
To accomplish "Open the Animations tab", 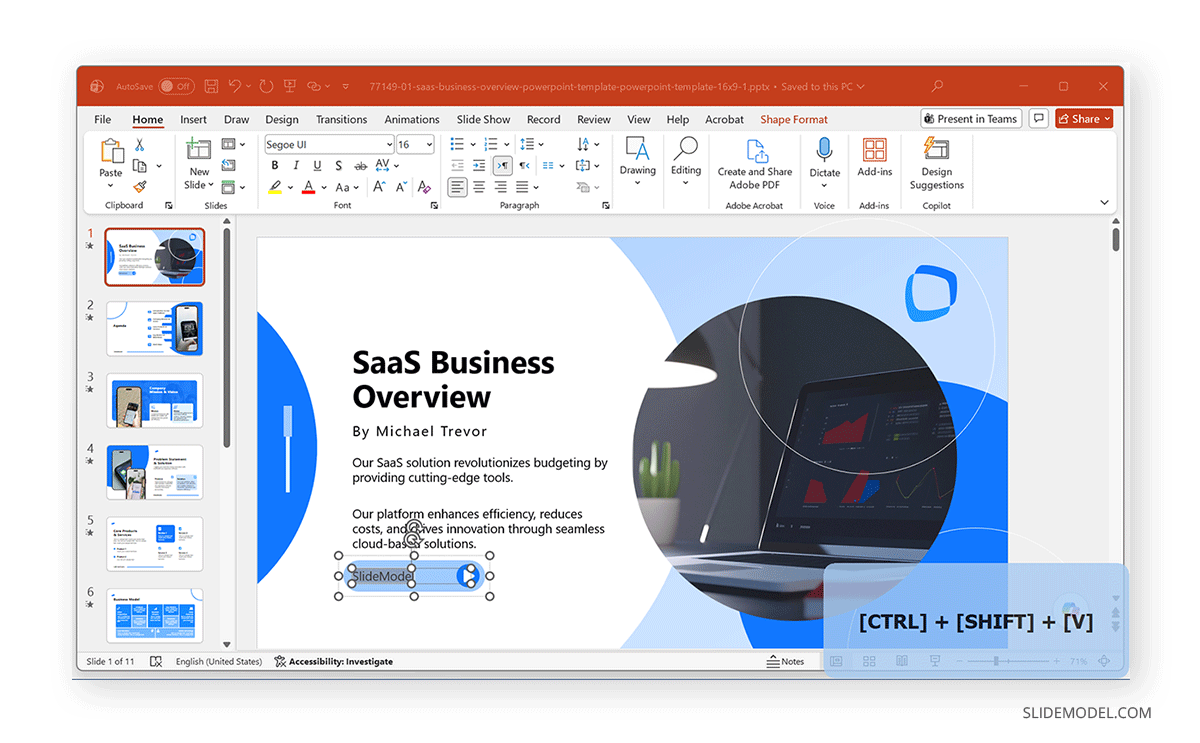I will coord(412,119).
